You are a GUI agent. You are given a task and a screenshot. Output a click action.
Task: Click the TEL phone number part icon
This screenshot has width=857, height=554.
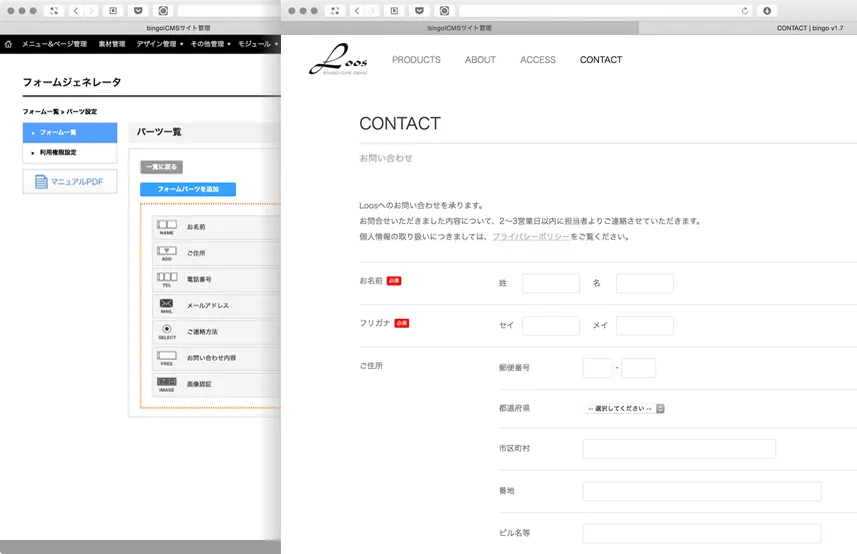[166, 278]
